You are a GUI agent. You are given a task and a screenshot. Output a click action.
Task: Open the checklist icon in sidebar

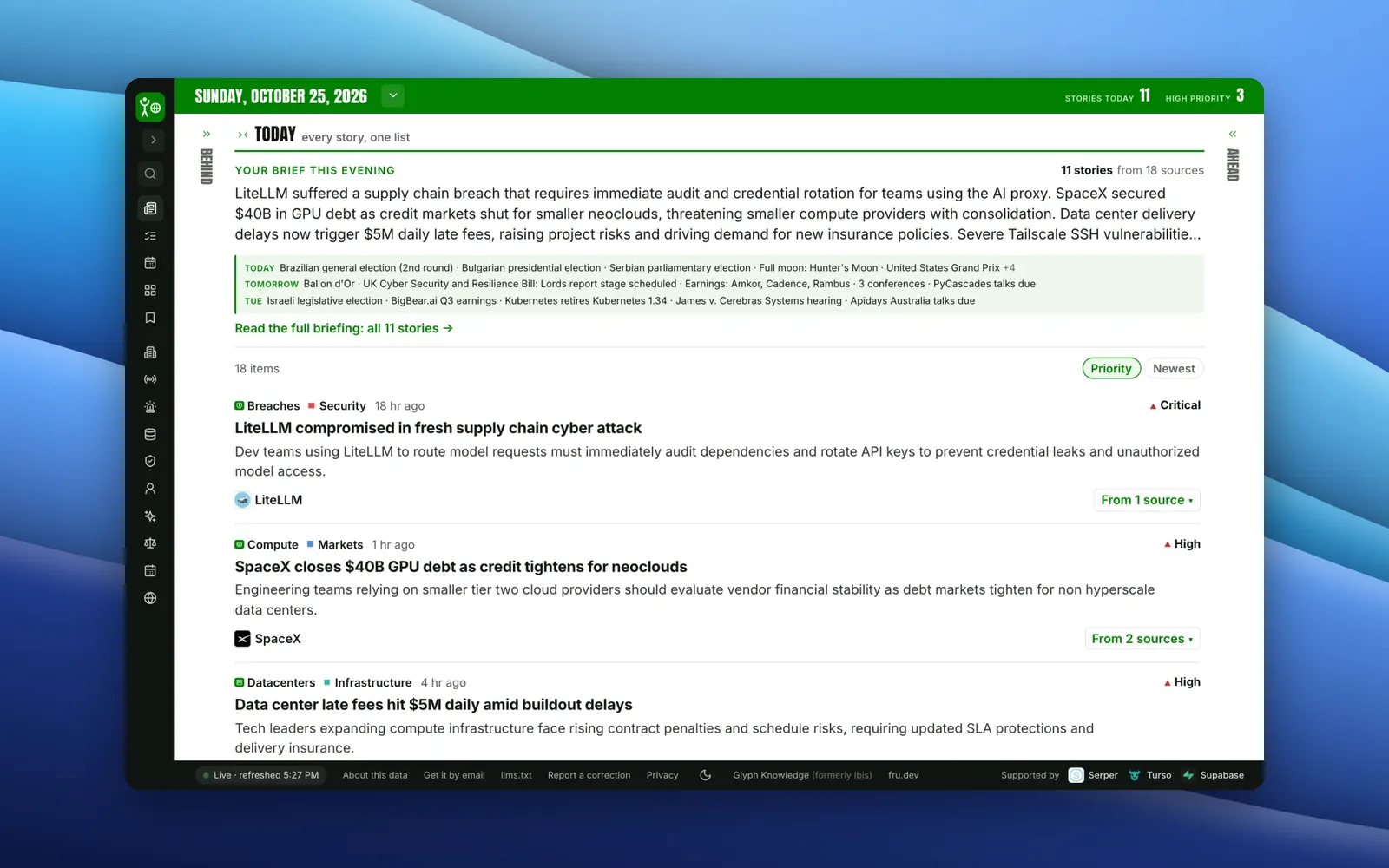(150, 236)
